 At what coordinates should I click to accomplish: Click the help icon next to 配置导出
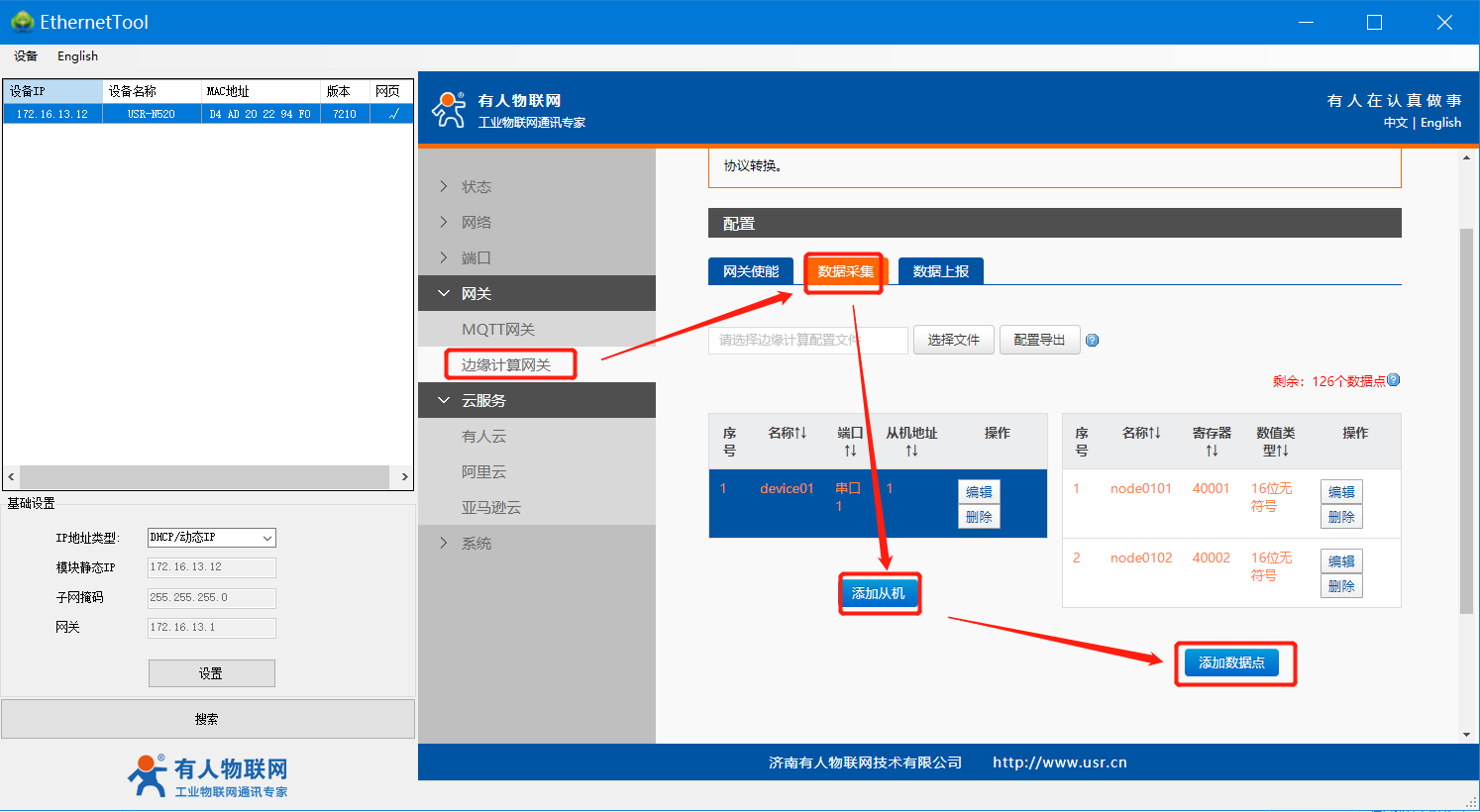tap(1092, 341)
